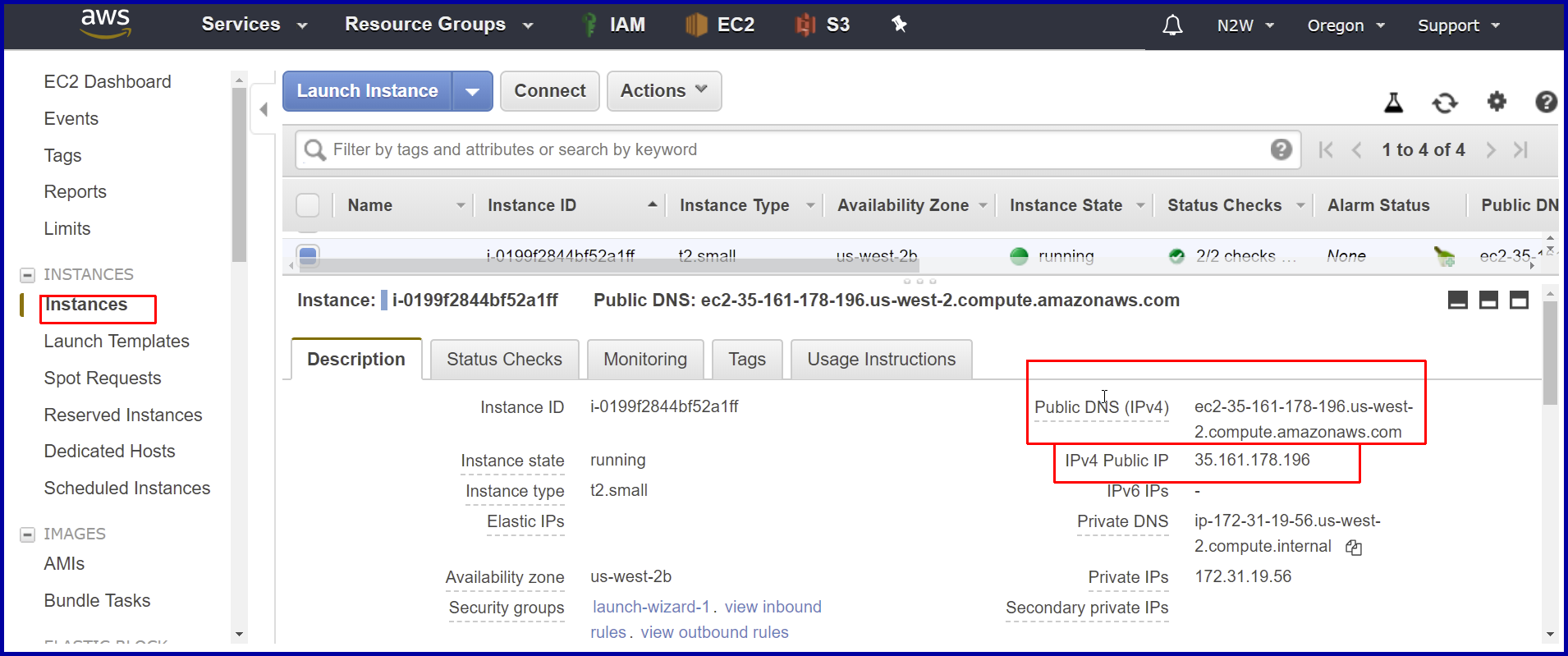This screenshot has height=656, width=1568.
Task: Switch to Description tab
Action: pyautogui.click(x=356, y=359)
